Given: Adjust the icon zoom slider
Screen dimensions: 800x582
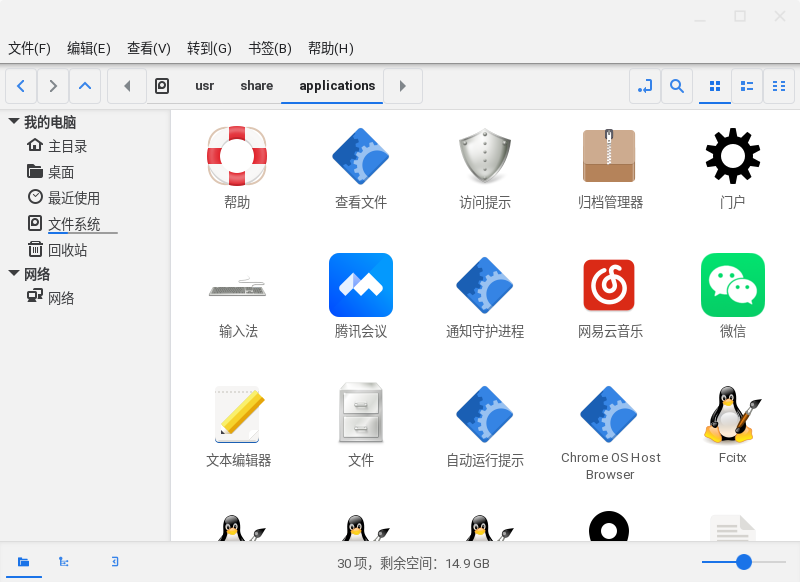Looking at the screenshot, I should (743, 562).
